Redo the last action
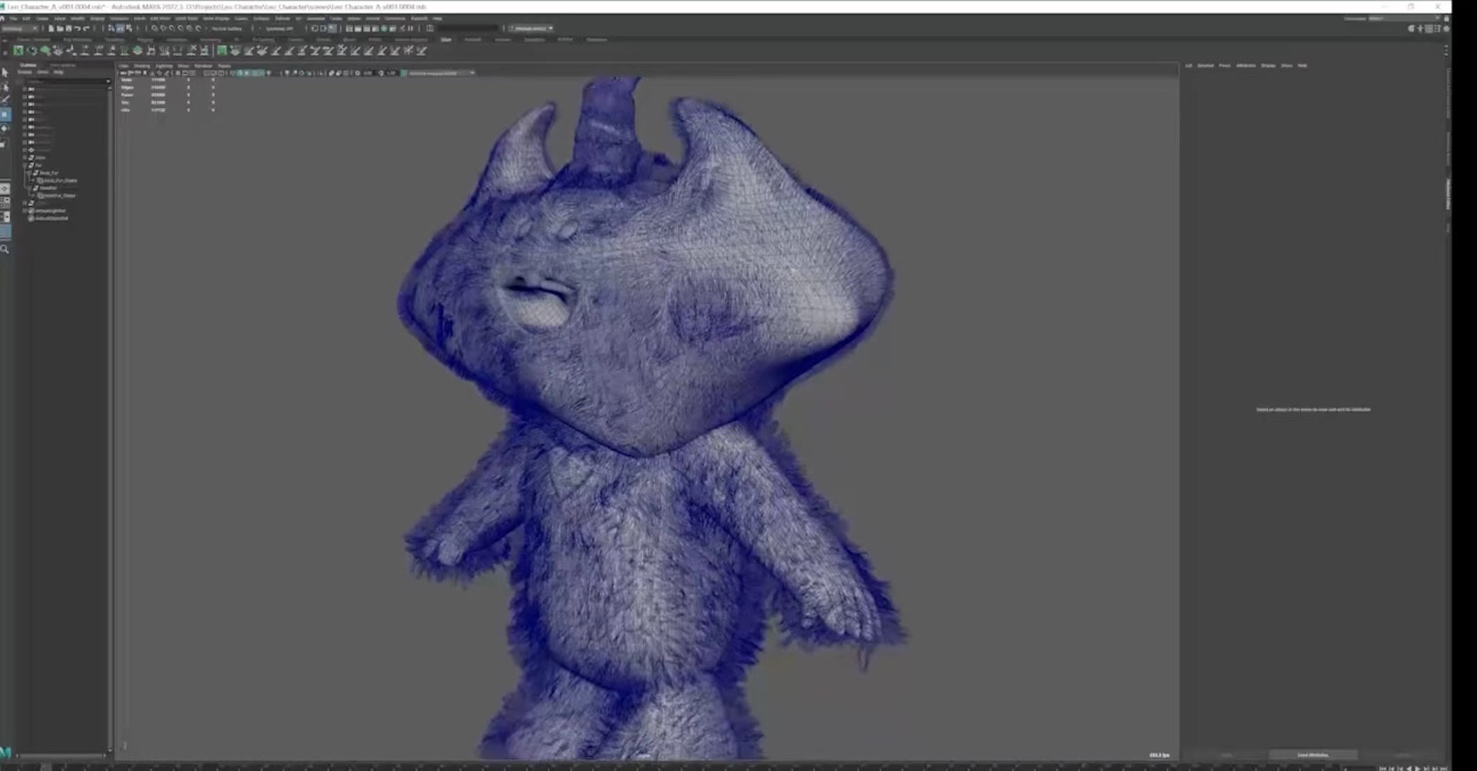The image size is (1477, 771). [86, 28]
